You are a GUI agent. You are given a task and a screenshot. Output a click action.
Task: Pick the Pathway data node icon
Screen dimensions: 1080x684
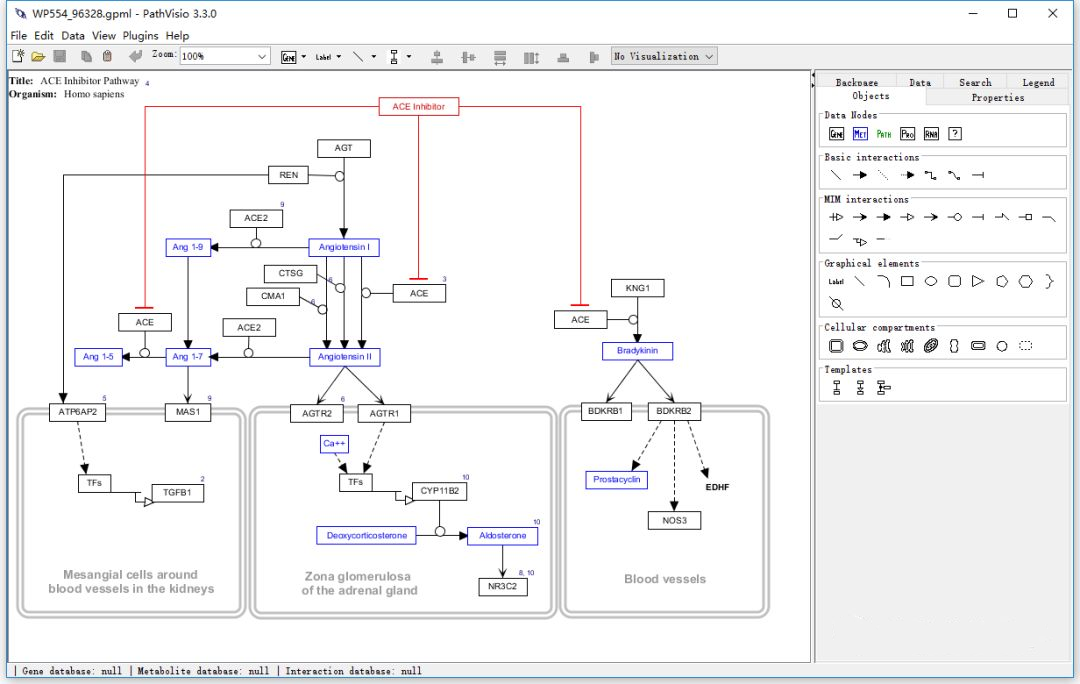(x=884, y=134)
